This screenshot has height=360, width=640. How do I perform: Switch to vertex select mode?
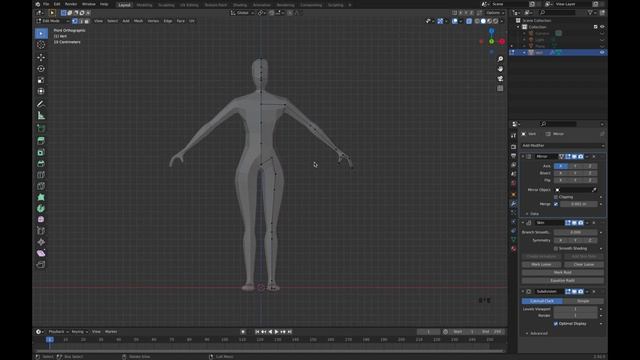pos(75,21)
